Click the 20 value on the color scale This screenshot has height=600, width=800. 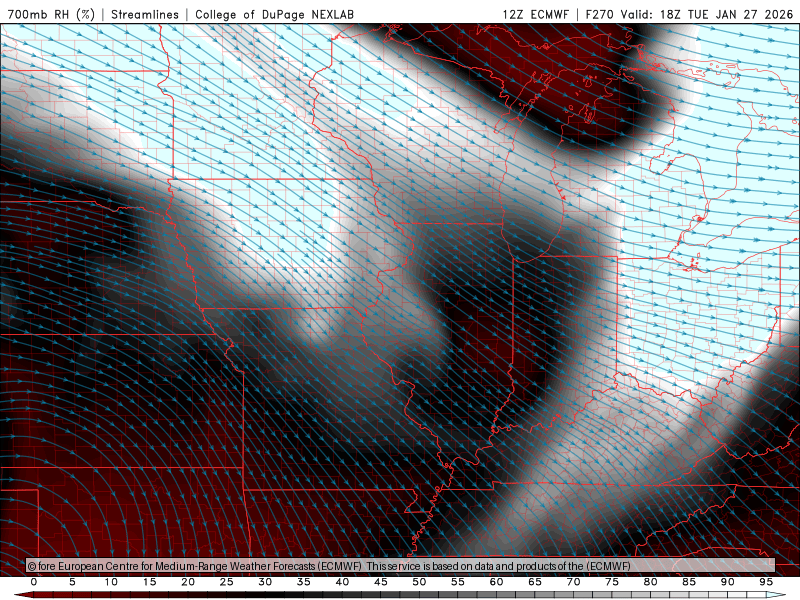pos(188,582)
